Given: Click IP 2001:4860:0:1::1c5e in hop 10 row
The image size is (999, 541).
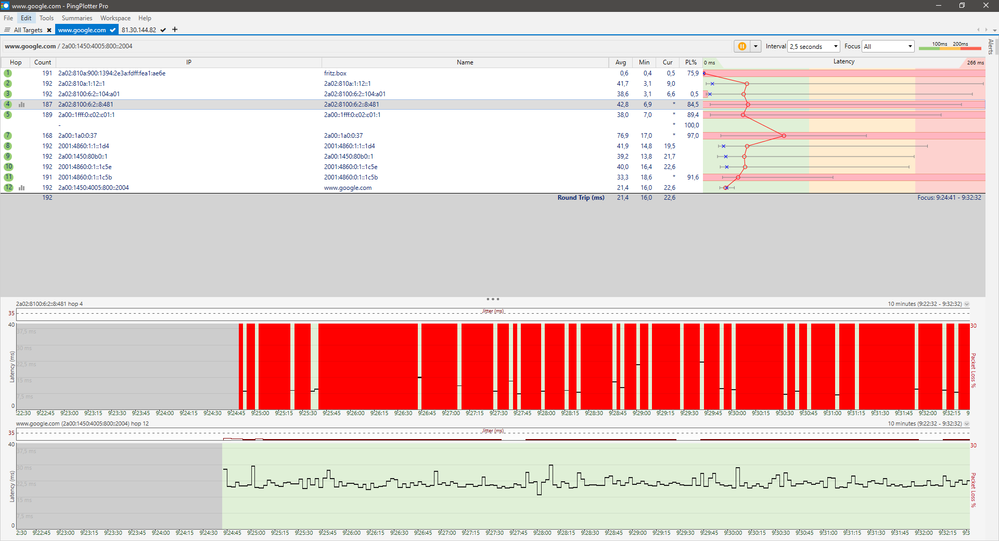Looking at the screenshot, I should (85, 167).
